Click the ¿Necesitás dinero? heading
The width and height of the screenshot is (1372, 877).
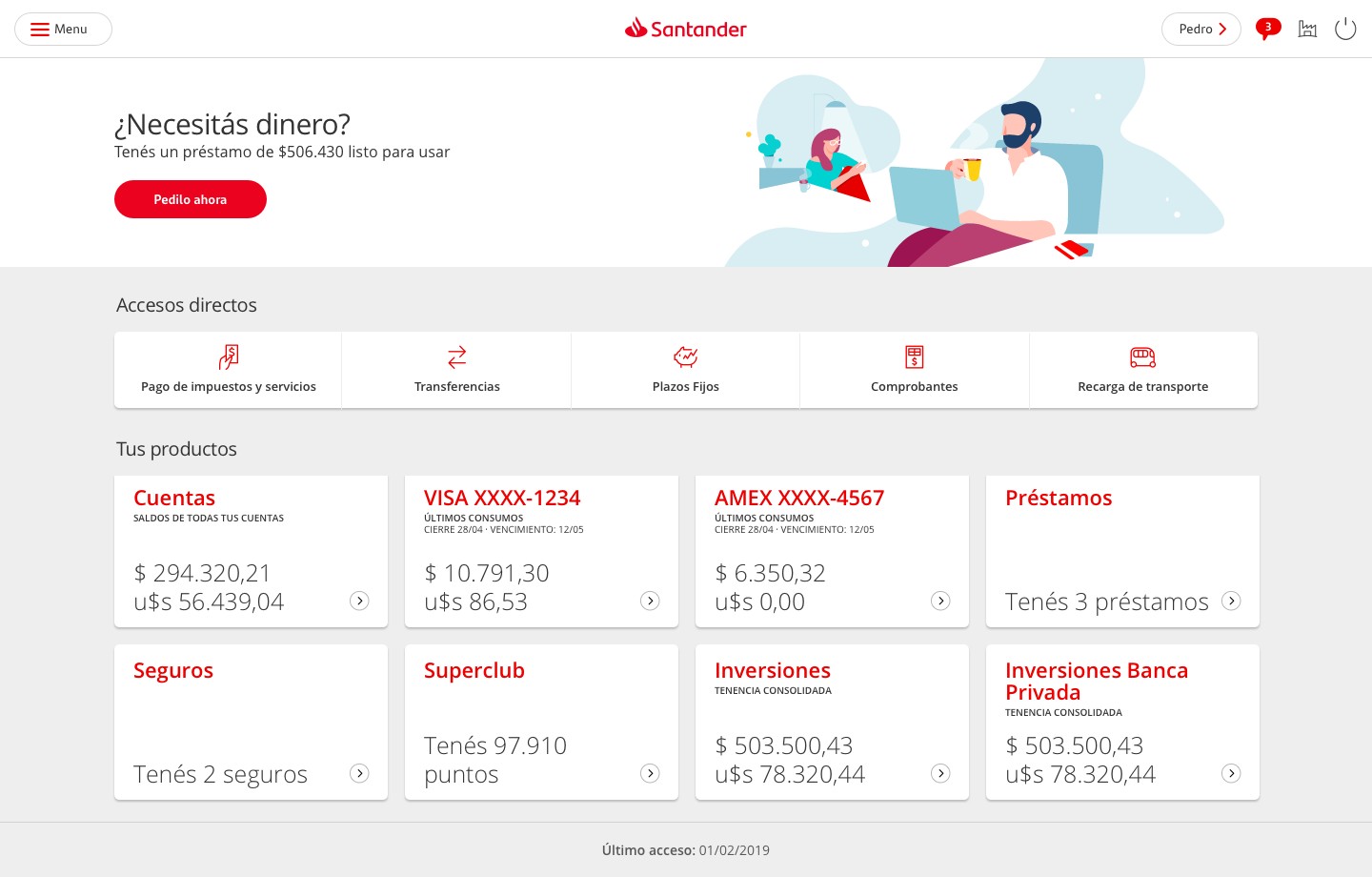point(232,124)
